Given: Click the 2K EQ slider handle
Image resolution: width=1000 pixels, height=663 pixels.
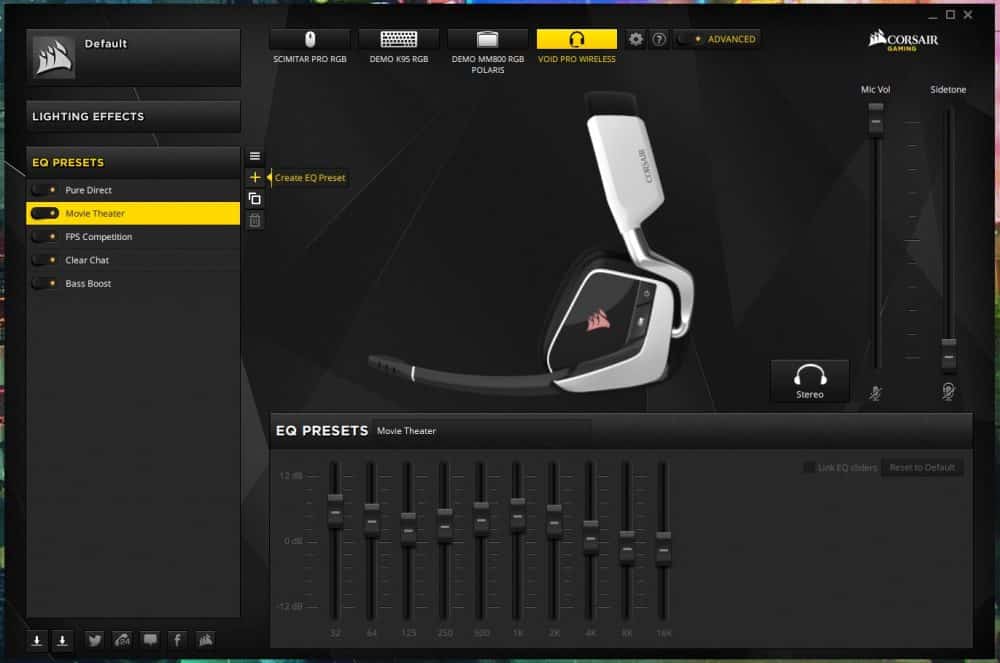Looking at the screenshot, I should click(x=554, y=522).
